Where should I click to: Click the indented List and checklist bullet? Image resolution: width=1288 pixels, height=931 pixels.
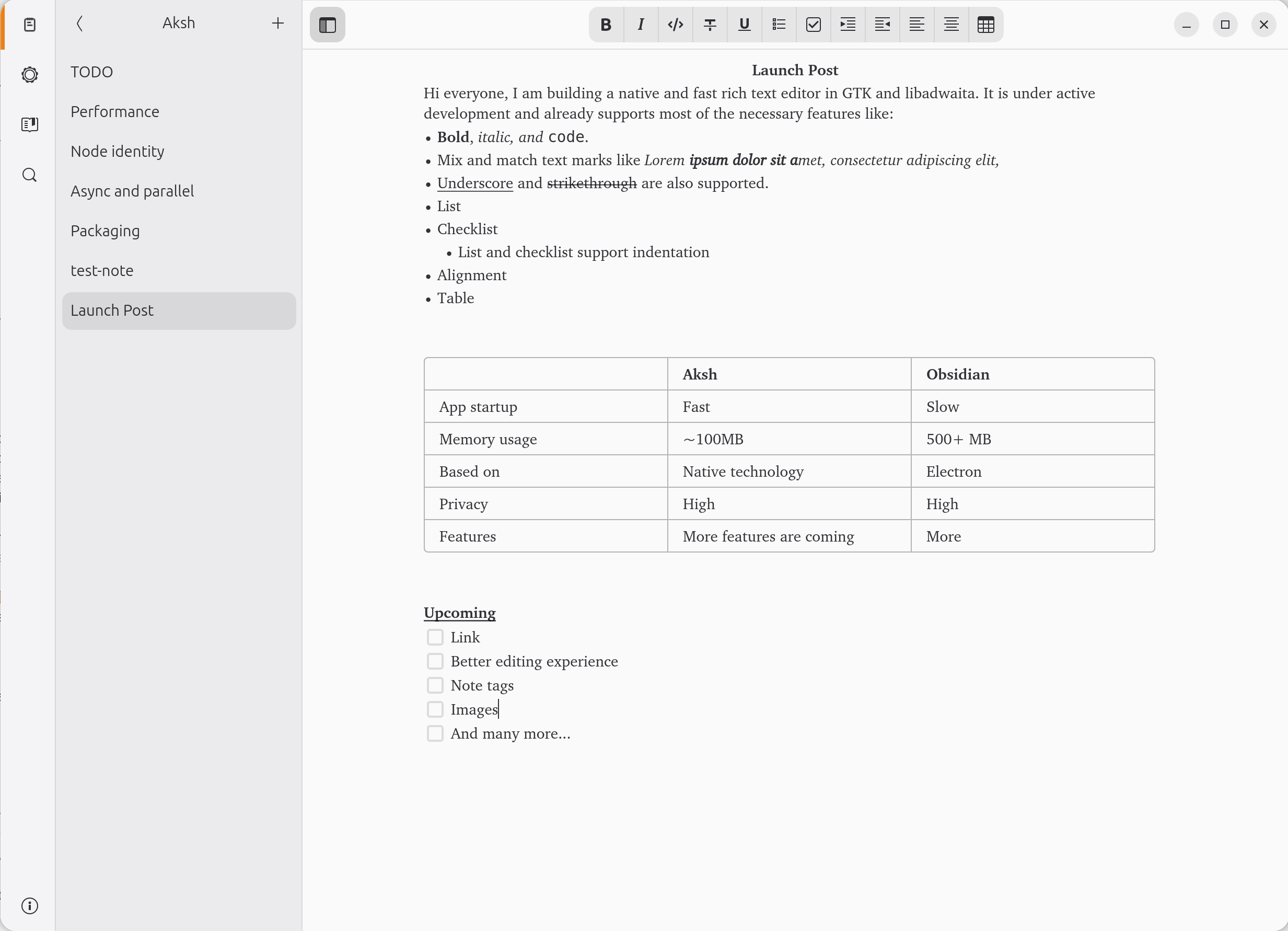[x=583, y=252]
